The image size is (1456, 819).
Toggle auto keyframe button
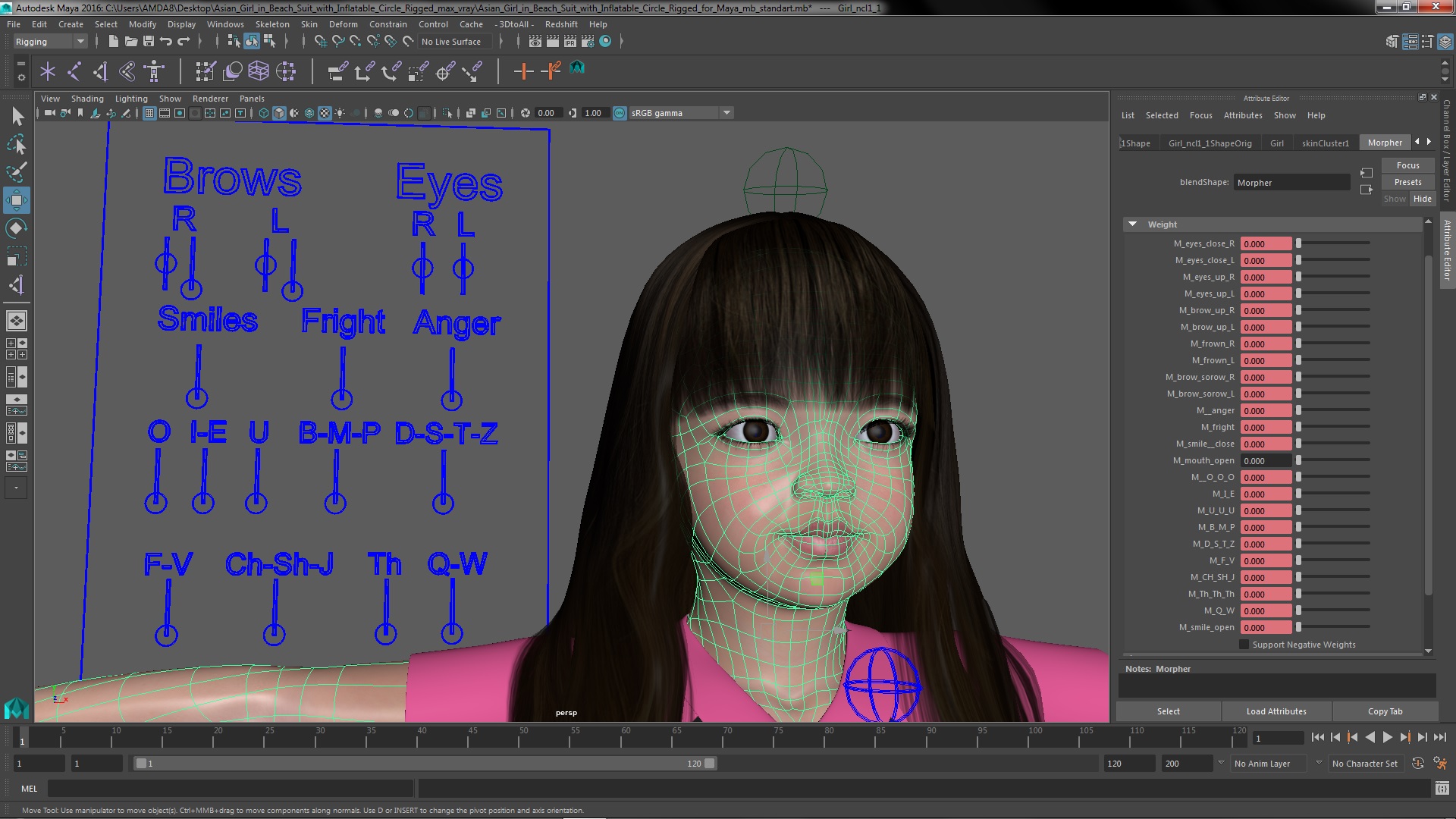coord(1418,764)
